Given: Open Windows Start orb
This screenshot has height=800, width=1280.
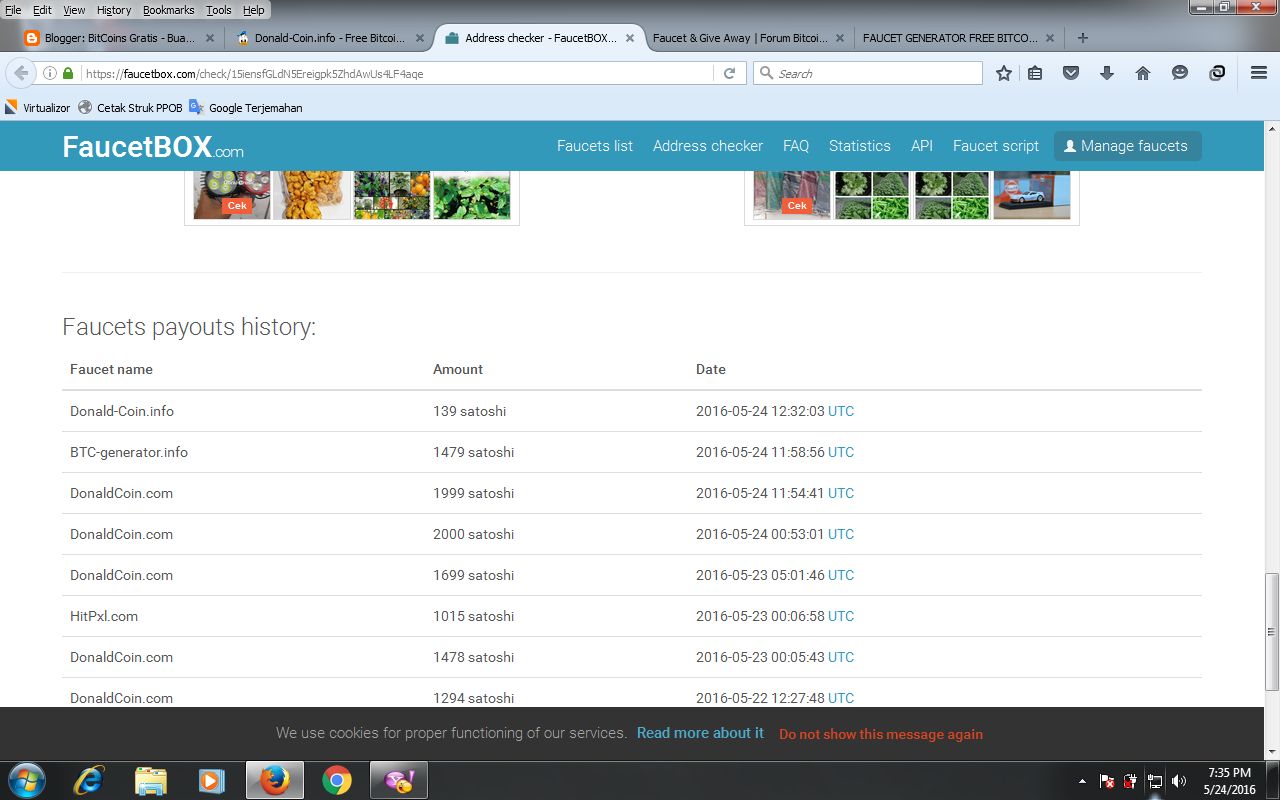Looking at the screenshot, I should pos(26,781).
